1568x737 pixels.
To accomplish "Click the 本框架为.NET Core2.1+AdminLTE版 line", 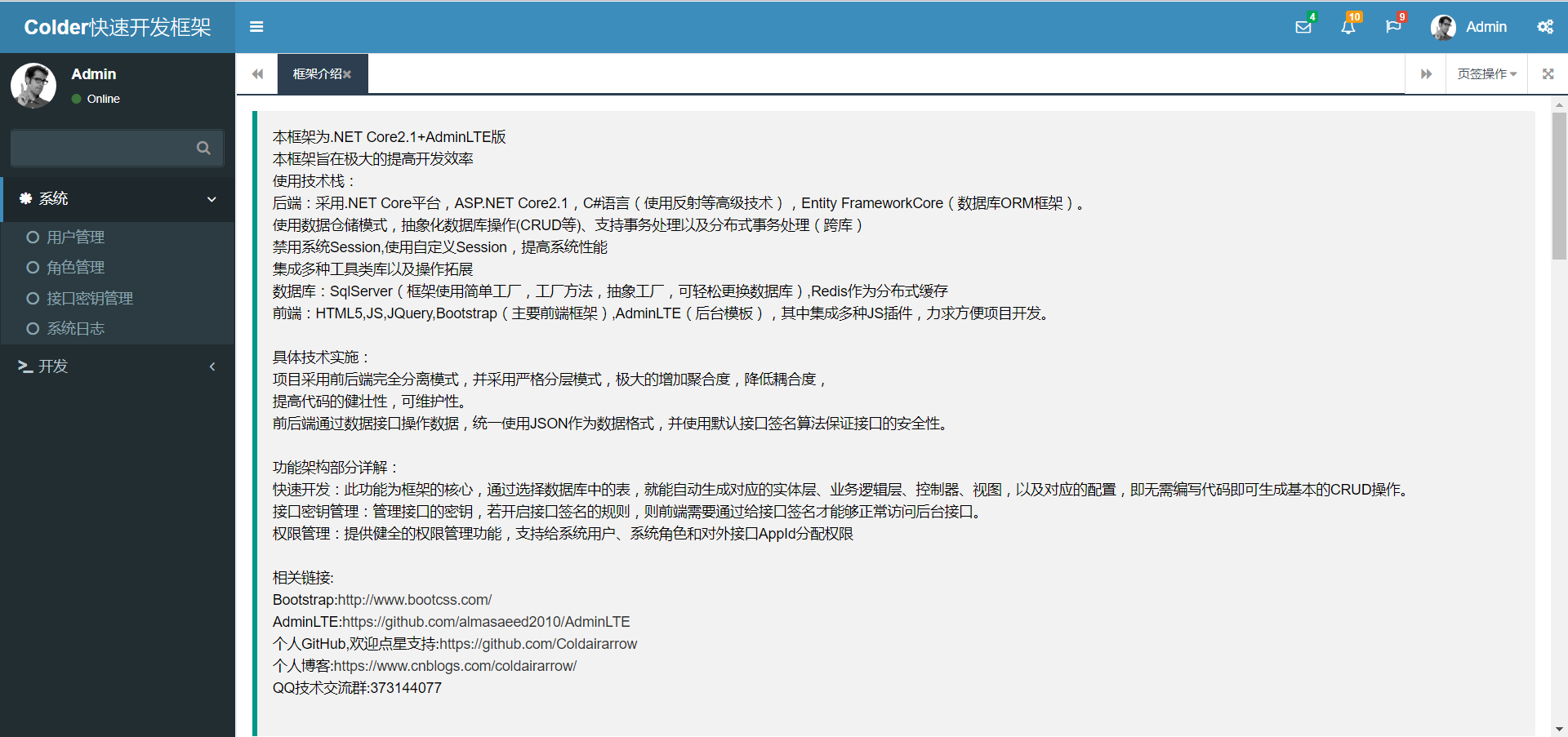I will pos(390,137).
